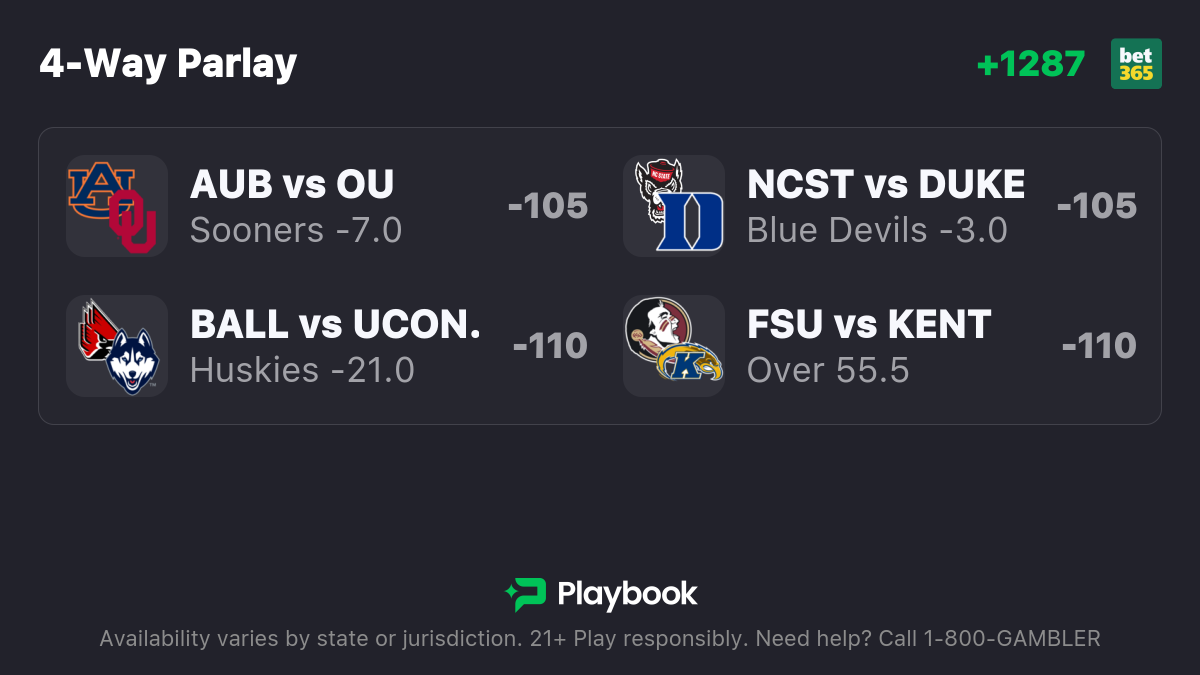Click the 4-Way Parlay heading
This screenshot has width=1200, height=675.
168,64
